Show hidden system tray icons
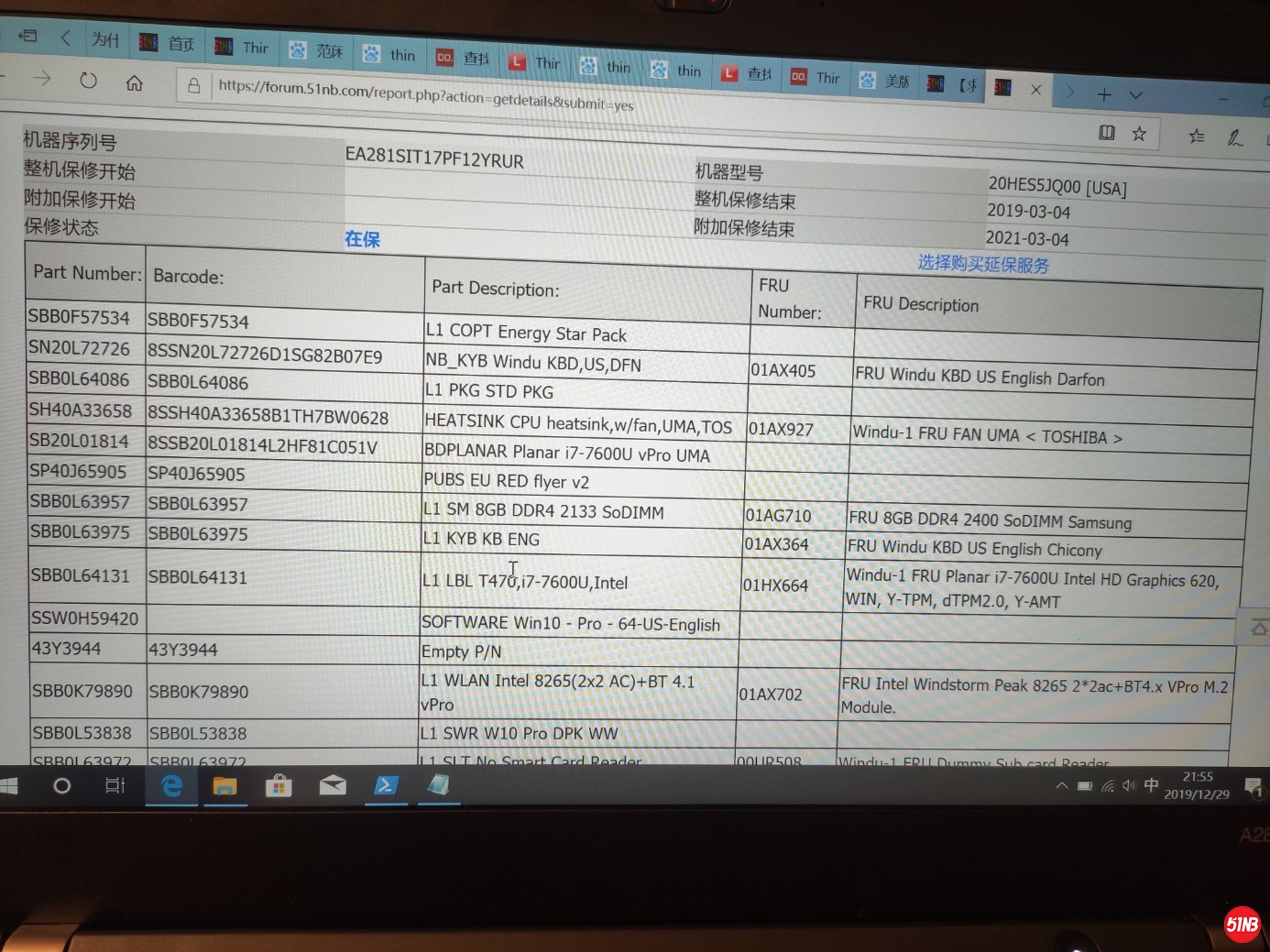 click(1061, 785)
